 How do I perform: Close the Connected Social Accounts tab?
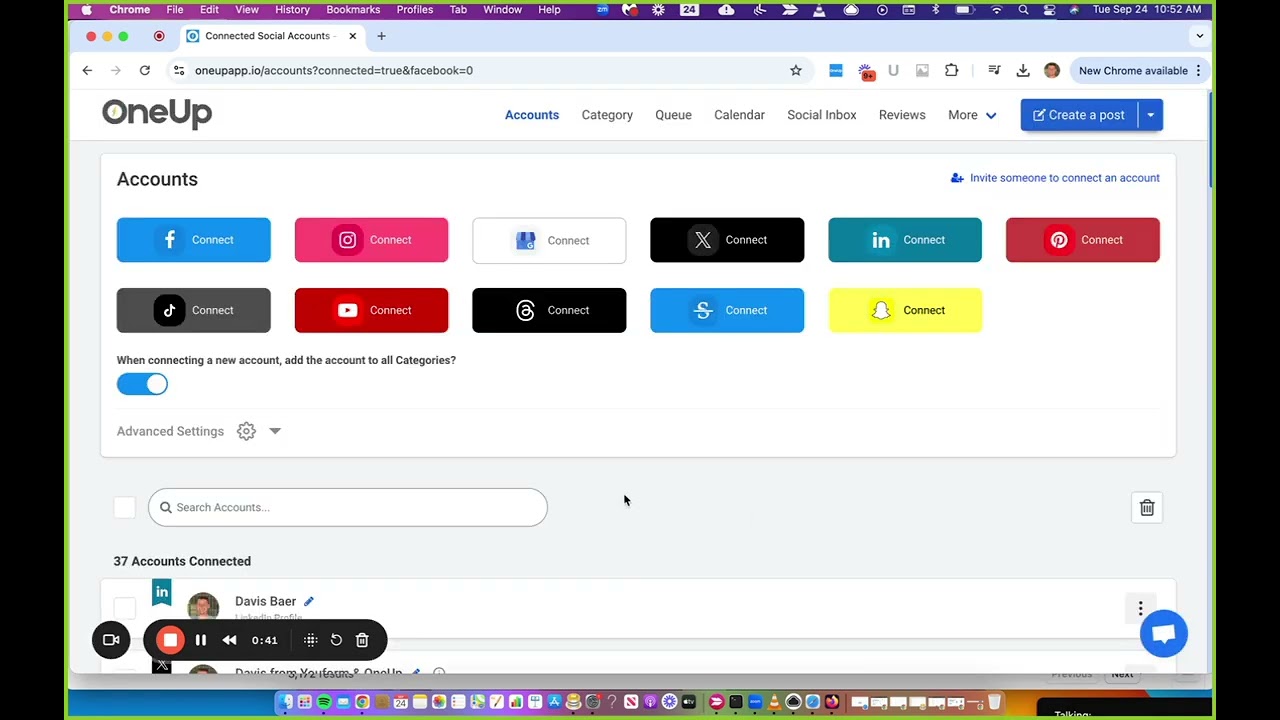pos(352,36)
